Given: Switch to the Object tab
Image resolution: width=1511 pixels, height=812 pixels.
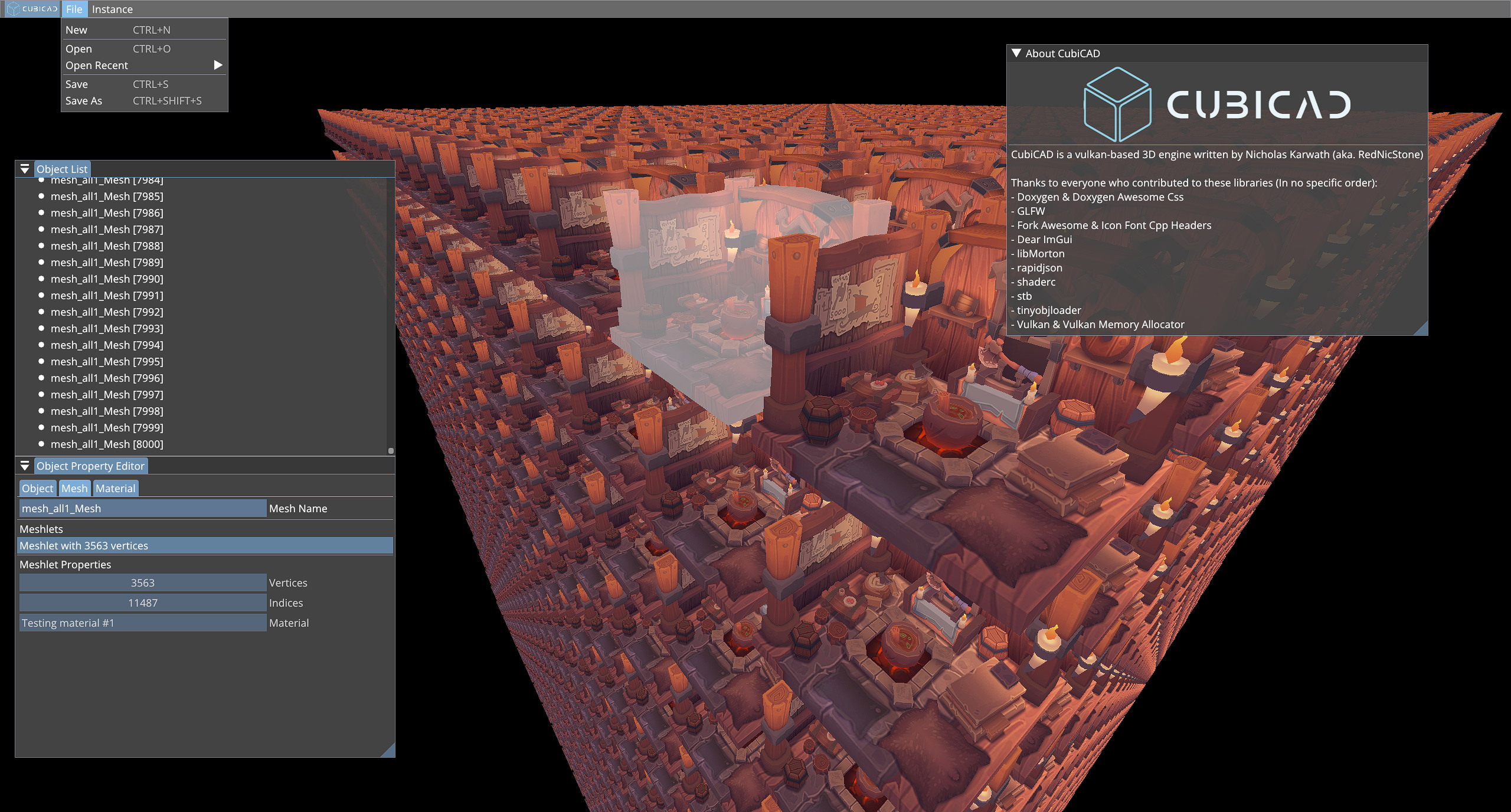Looking at the screenshot, I should [38, 488].
